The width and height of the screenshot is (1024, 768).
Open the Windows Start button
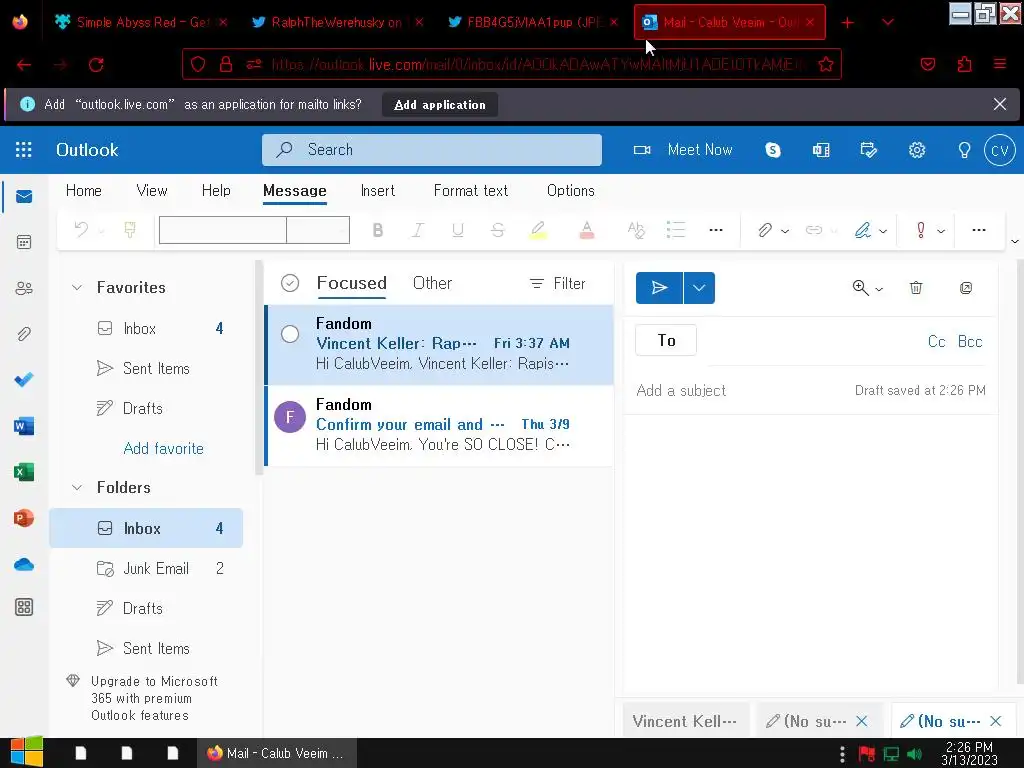pyautogui.click(x=26, y=752)
